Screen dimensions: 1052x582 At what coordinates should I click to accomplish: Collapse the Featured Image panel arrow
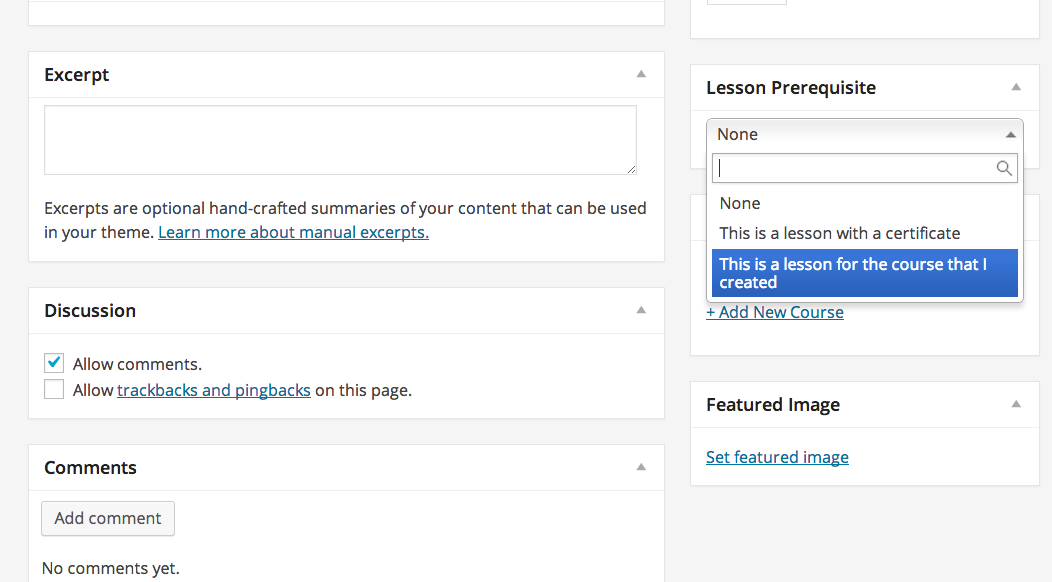click(1016, 404)
